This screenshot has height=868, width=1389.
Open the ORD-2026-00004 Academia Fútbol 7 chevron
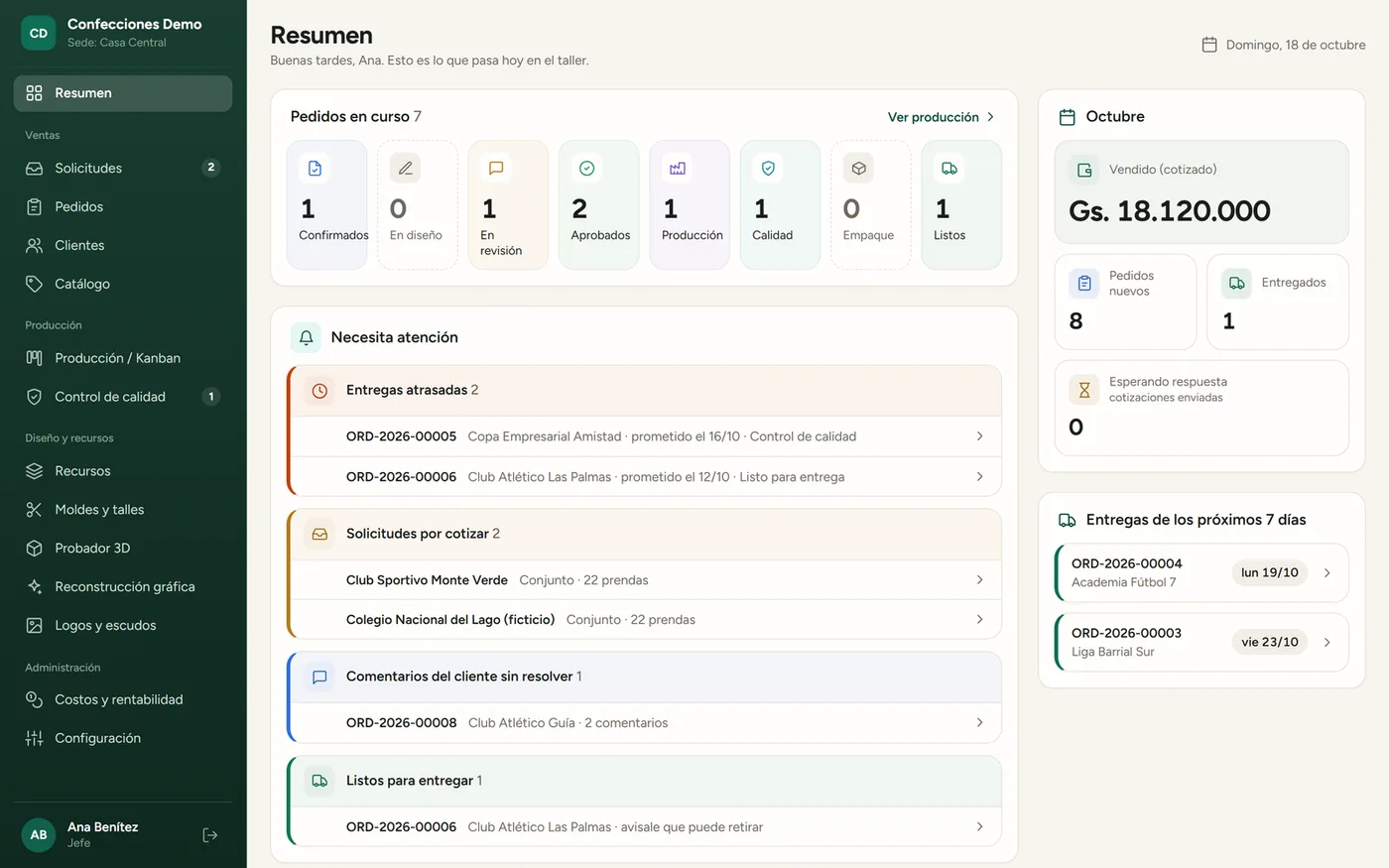[1327, 572]
